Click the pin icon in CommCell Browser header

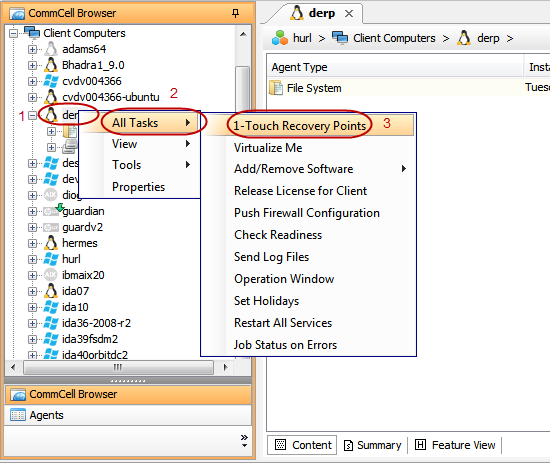235,13
